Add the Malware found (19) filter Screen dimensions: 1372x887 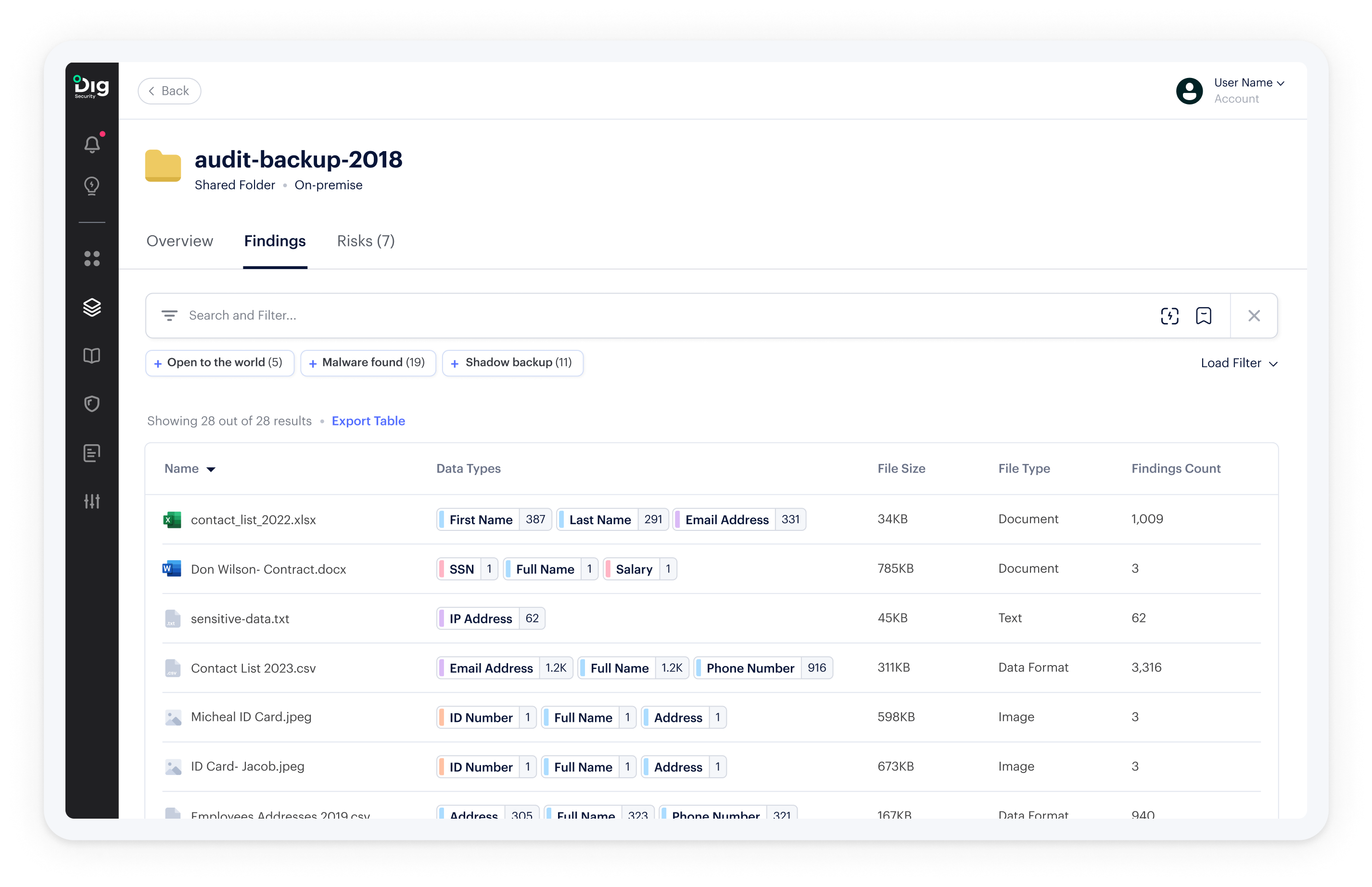368,363
